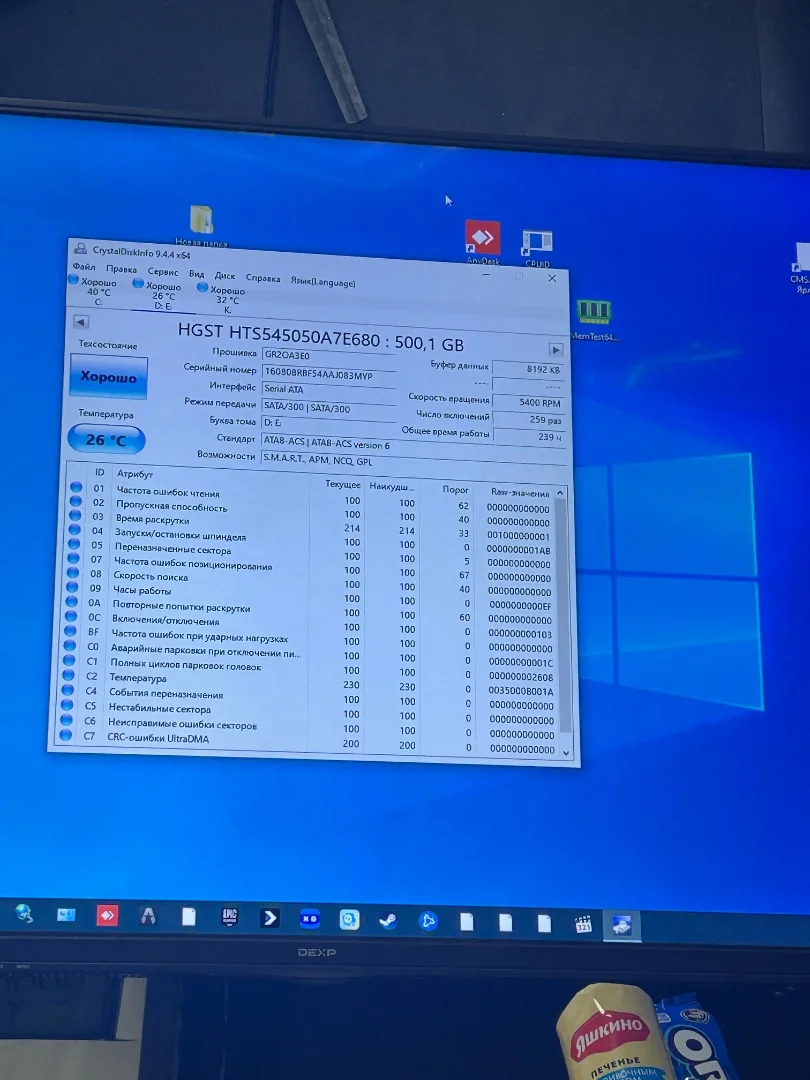810x1080 pixels.
Task: Click status circle of attribute 09
Action: point(72,588)
